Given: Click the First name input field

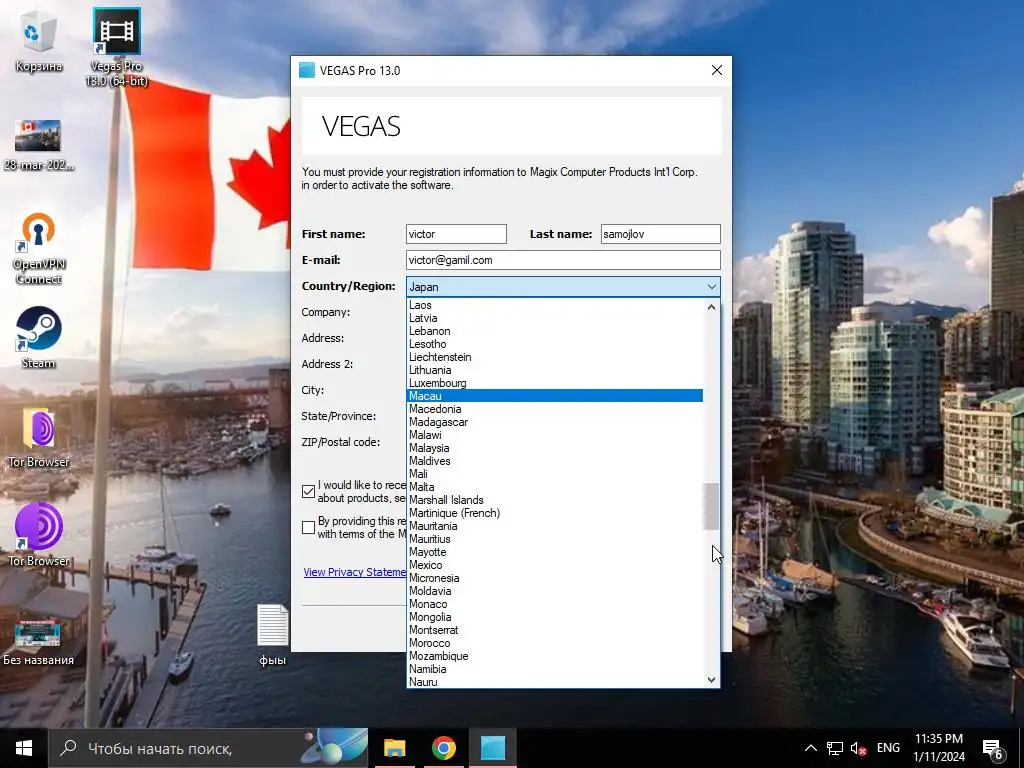Looking at the screenshot, I should pyautogui.click(x=456, y=234).
